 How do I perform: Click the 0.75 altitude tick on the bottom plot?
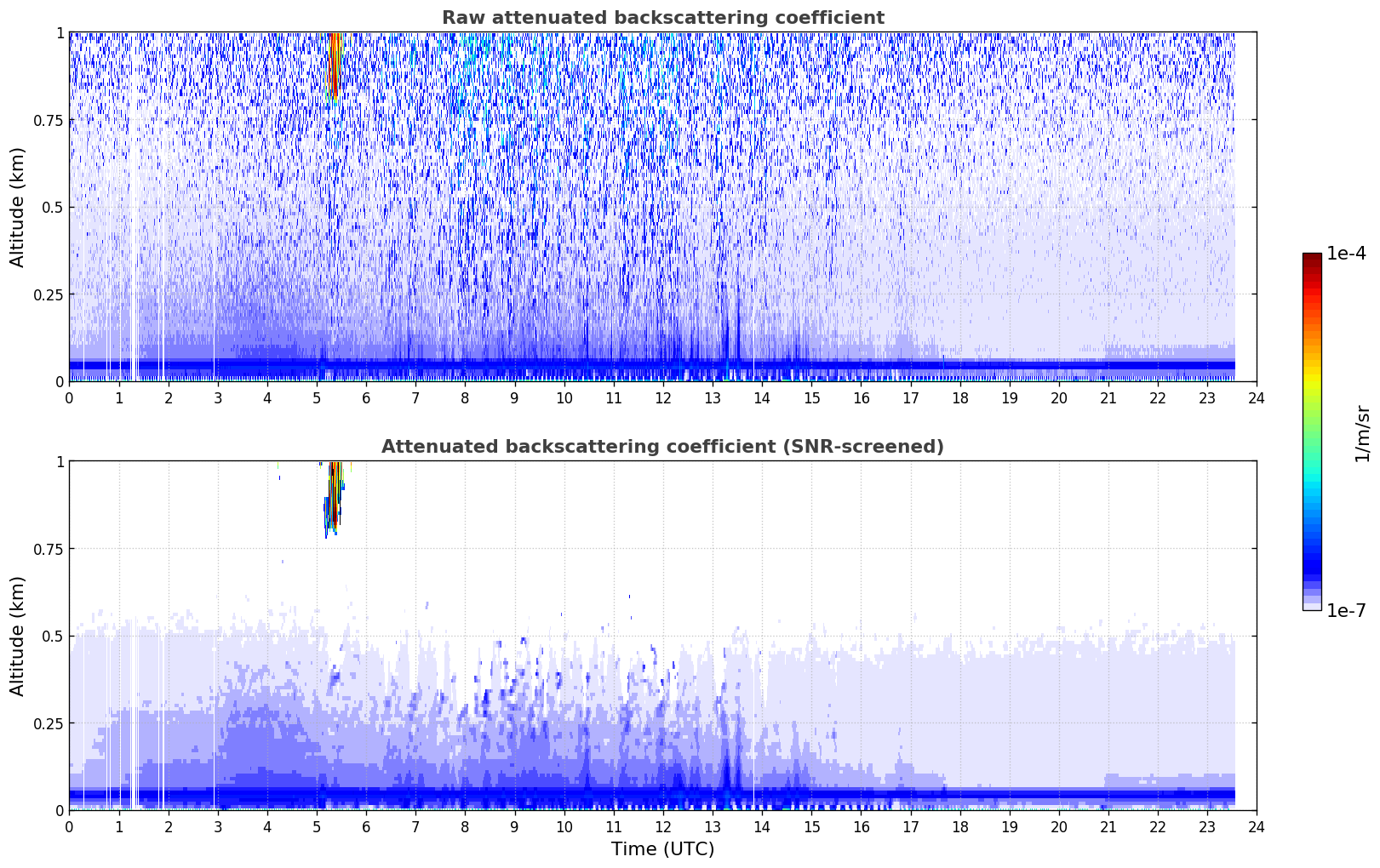48,549
